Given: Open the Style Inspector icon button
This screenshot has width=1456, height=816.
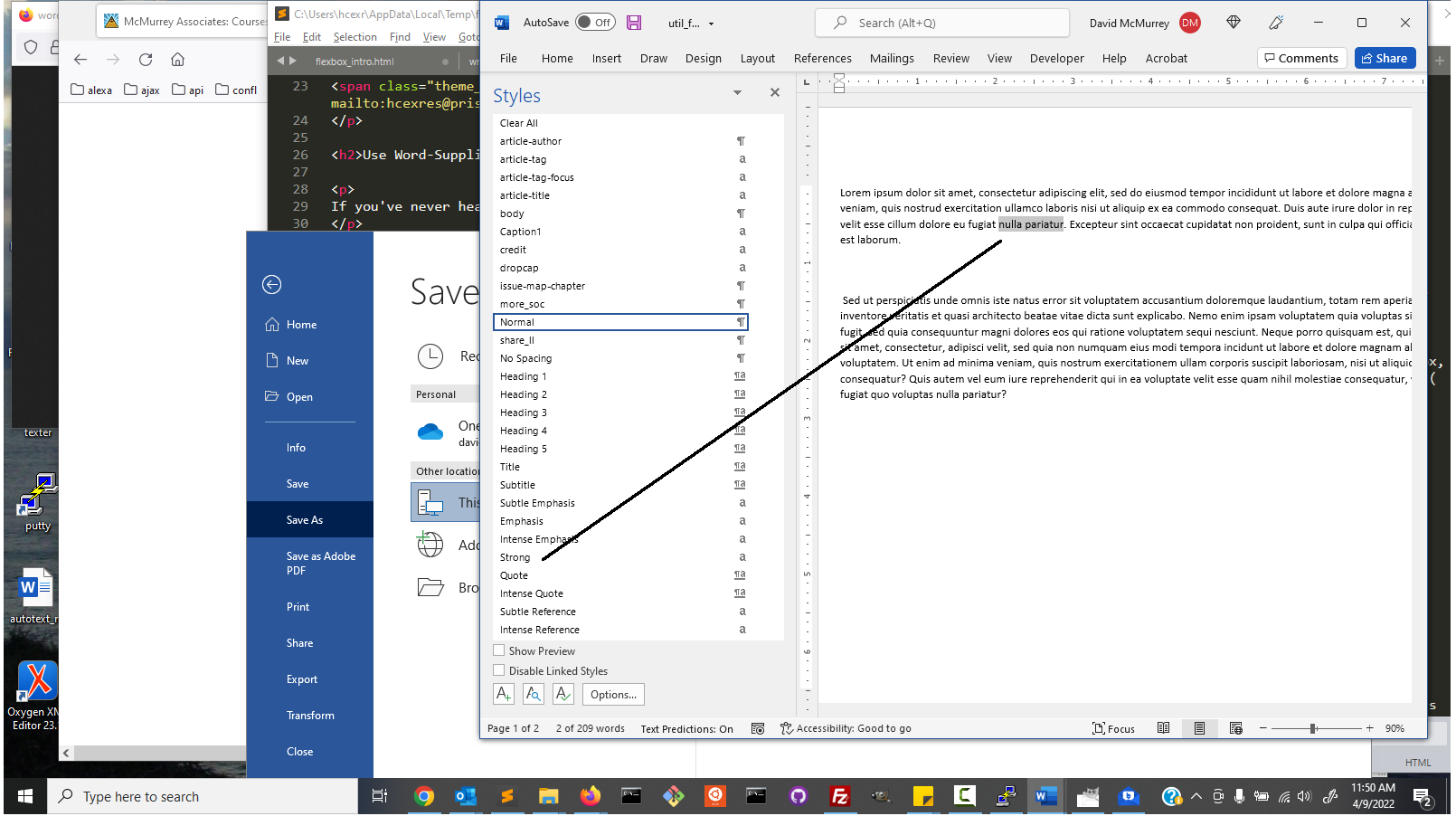Looking at the screenshot, I should click(x=534, y=694).
